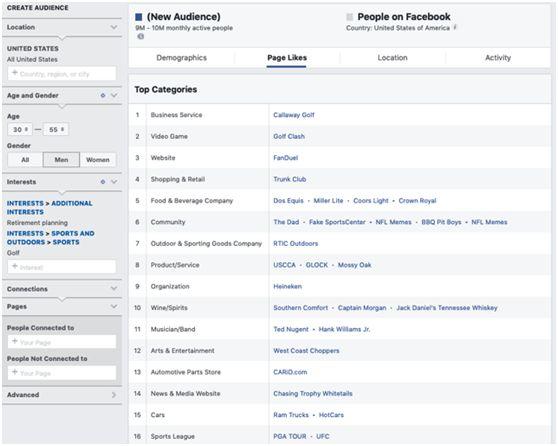The height and width of the screenshot is (446, 558).
Task: Collapse the Location section chevron
Action: (x=114, y=27)
